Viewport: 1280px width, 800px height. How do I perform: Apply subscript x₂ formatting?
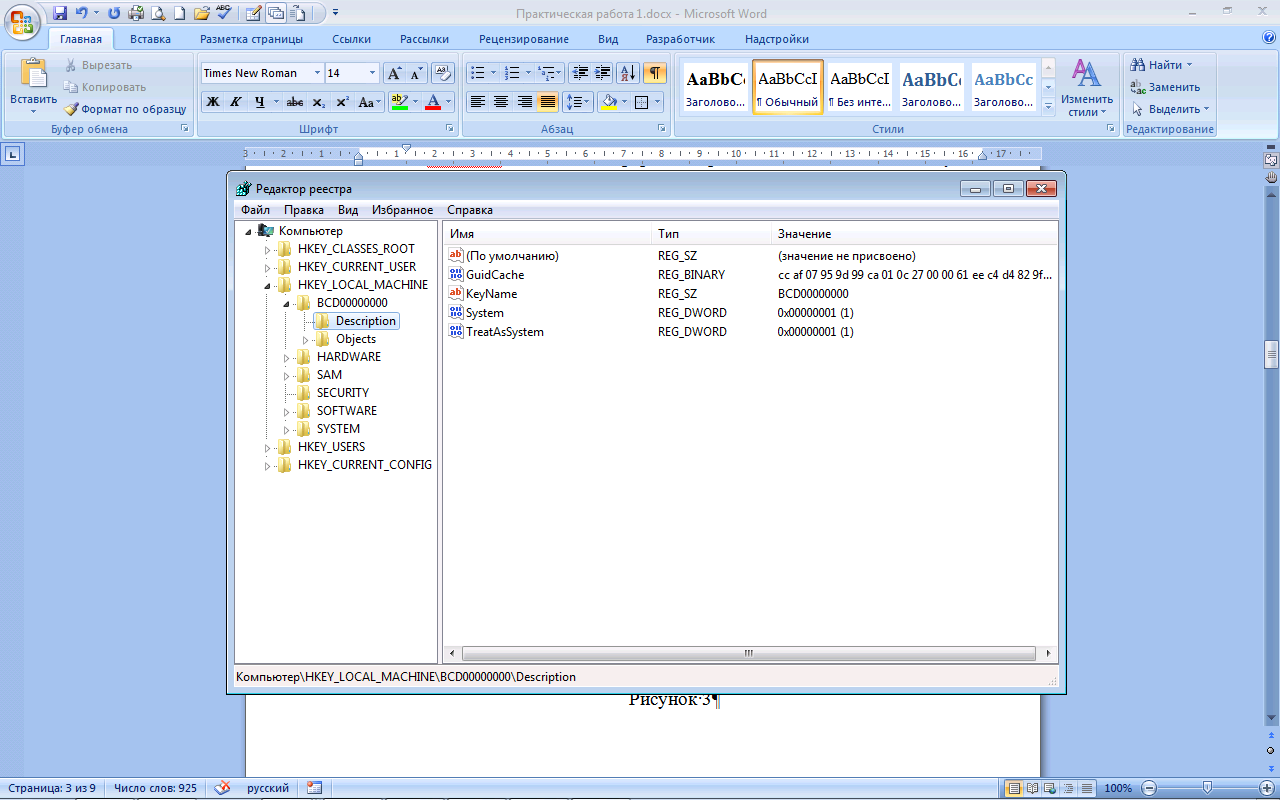318,102
